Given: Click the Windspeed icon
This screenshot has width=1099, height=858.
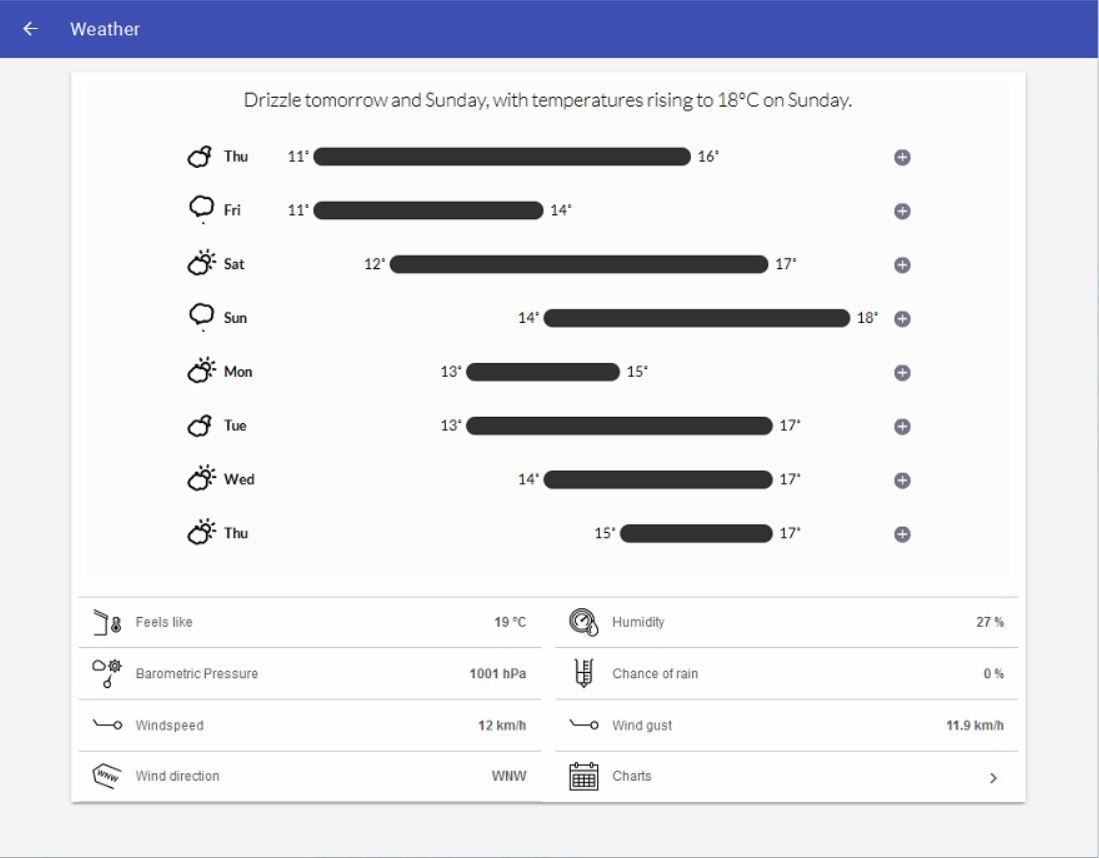Looking at the screenshot, I should pos(106,726).
